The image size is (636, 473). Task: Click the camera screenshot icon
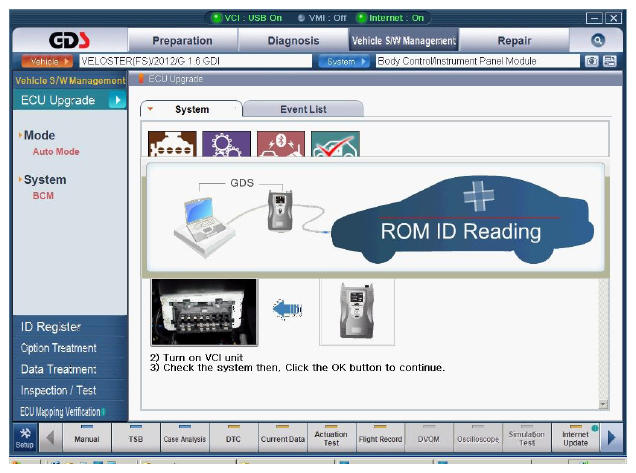coord(591,61)
